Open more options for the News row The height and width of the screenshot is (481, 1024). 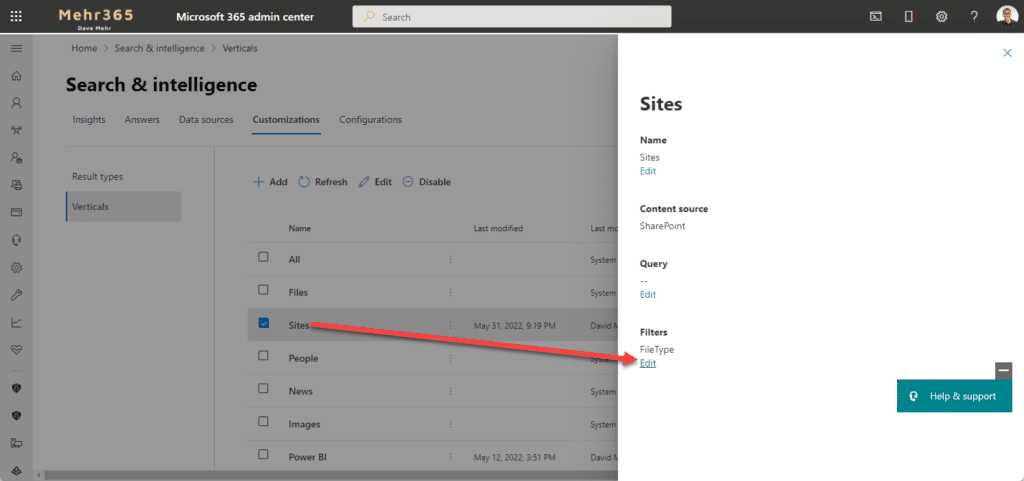(450, 391)
